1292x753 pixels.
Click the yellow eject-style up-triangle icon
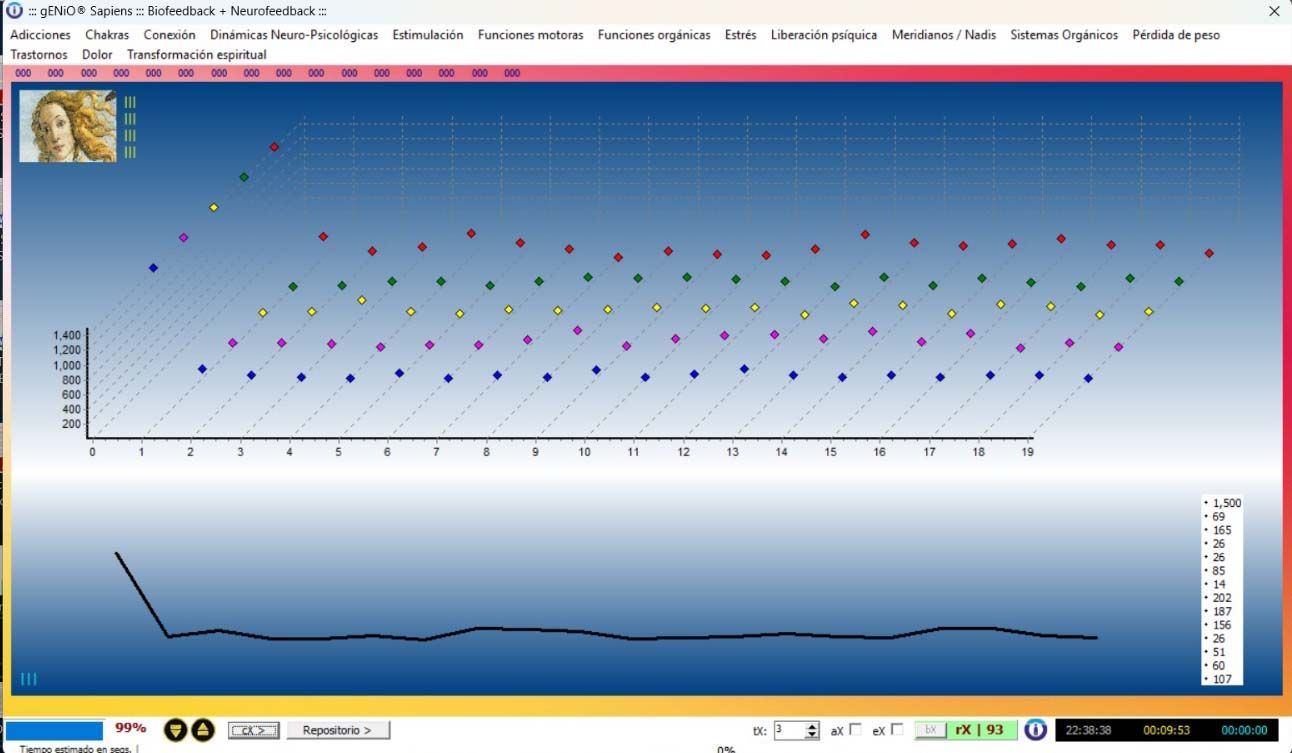(203, 730)
